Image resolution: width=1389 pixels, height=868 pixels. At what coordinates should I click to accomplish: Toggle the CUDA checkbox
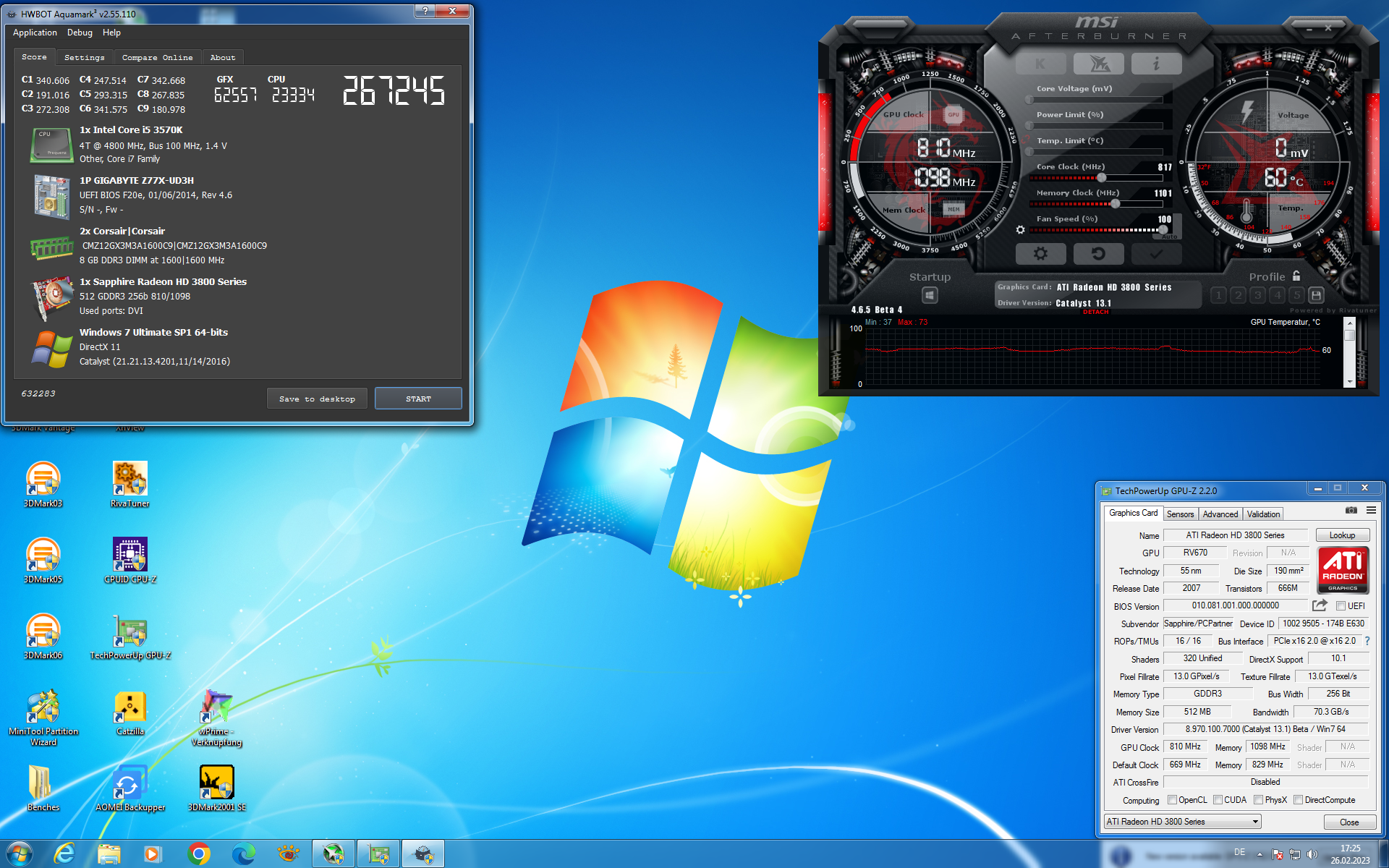pos(1218,800)
